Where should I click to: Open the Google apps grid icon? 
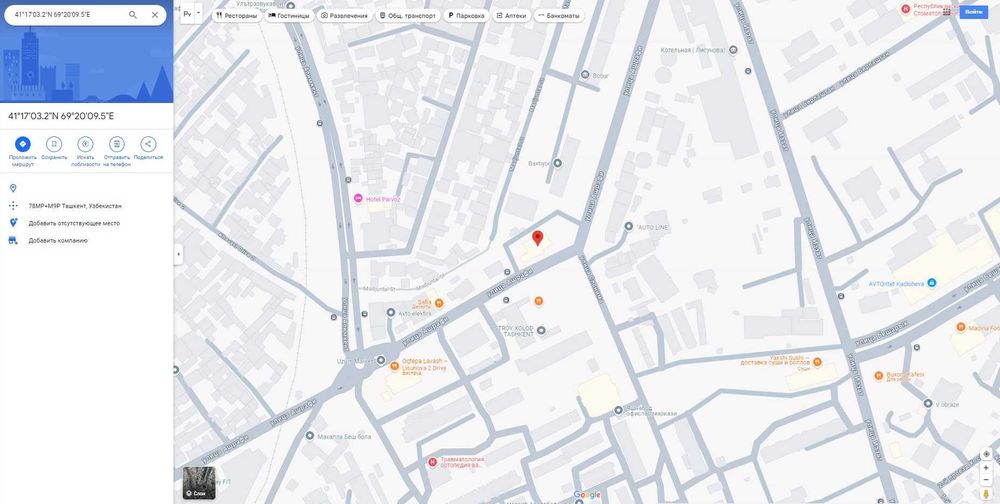click(947, 12)
